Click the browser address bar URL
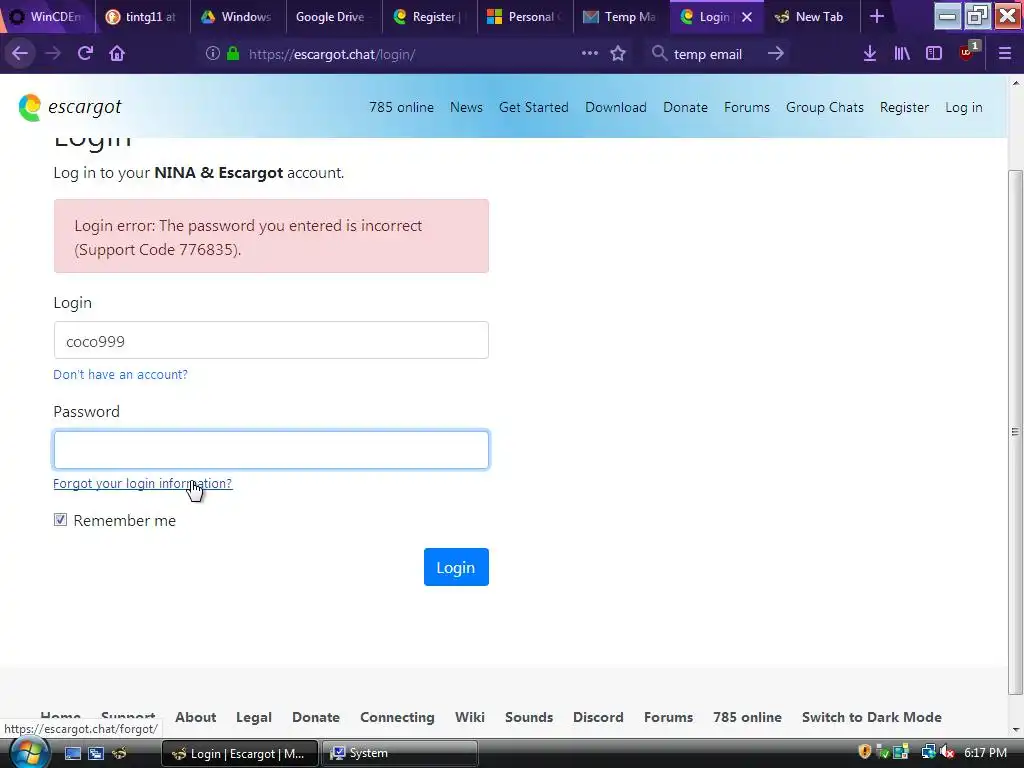Image resolution: width=1024 pixels, height=768 pixels. (x=332, y=54)
